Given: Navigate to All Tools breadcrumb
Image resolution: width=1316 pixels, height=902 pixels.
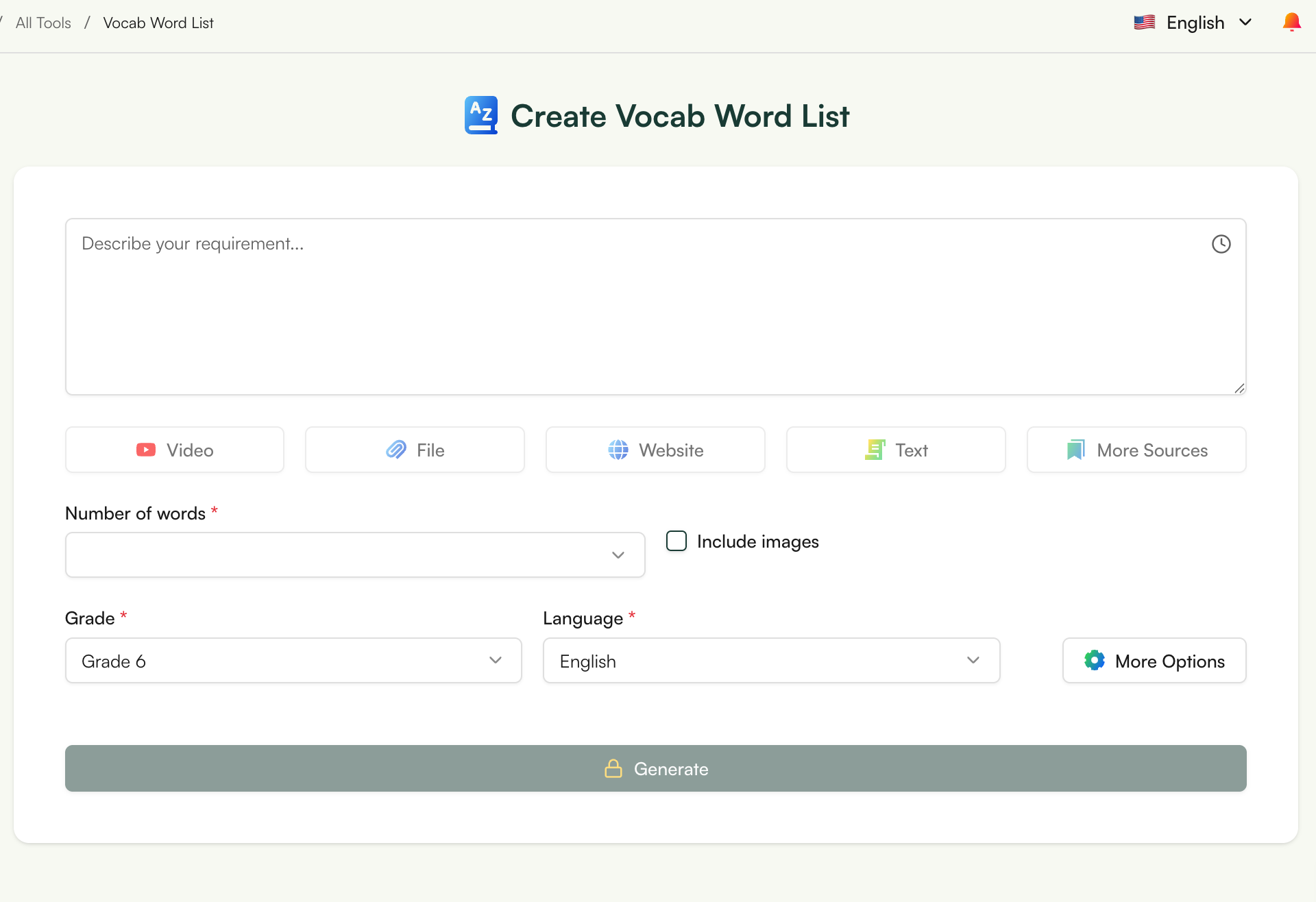Looking at the screenshot, I should point(43,23).
